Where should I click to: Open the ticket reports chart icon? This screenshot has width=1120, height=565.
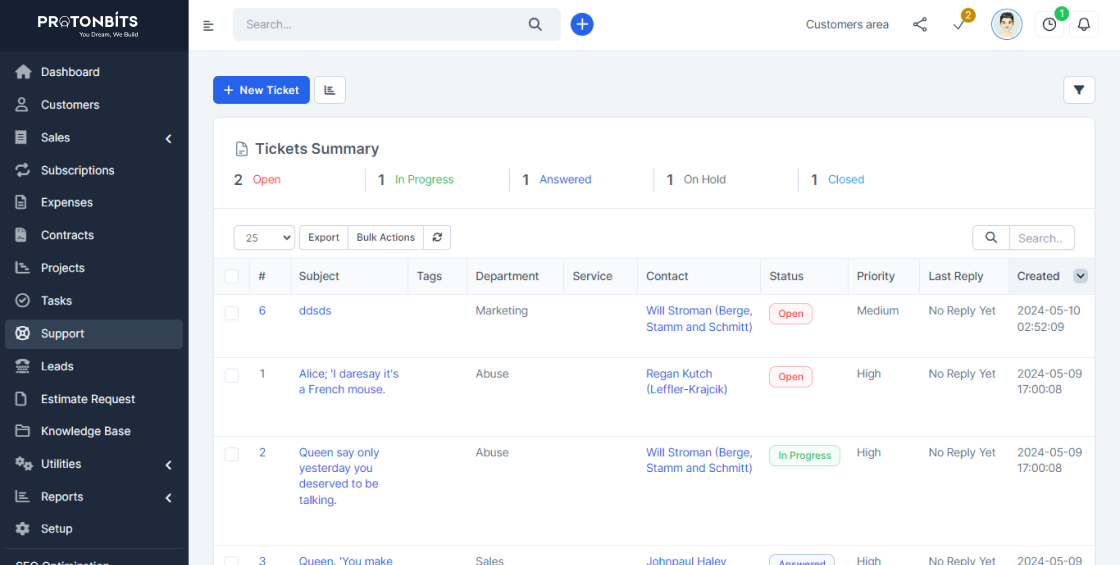click(x=330, y=90)
